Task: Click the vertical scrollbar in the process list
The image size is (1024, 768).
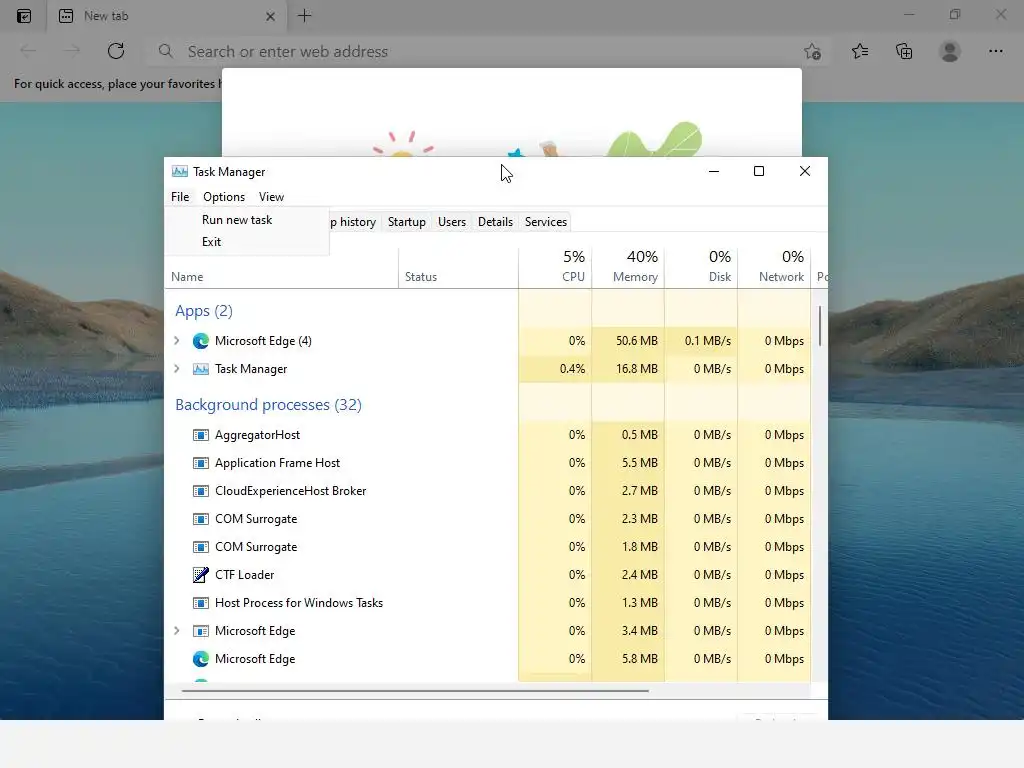Action: point(819,327)
